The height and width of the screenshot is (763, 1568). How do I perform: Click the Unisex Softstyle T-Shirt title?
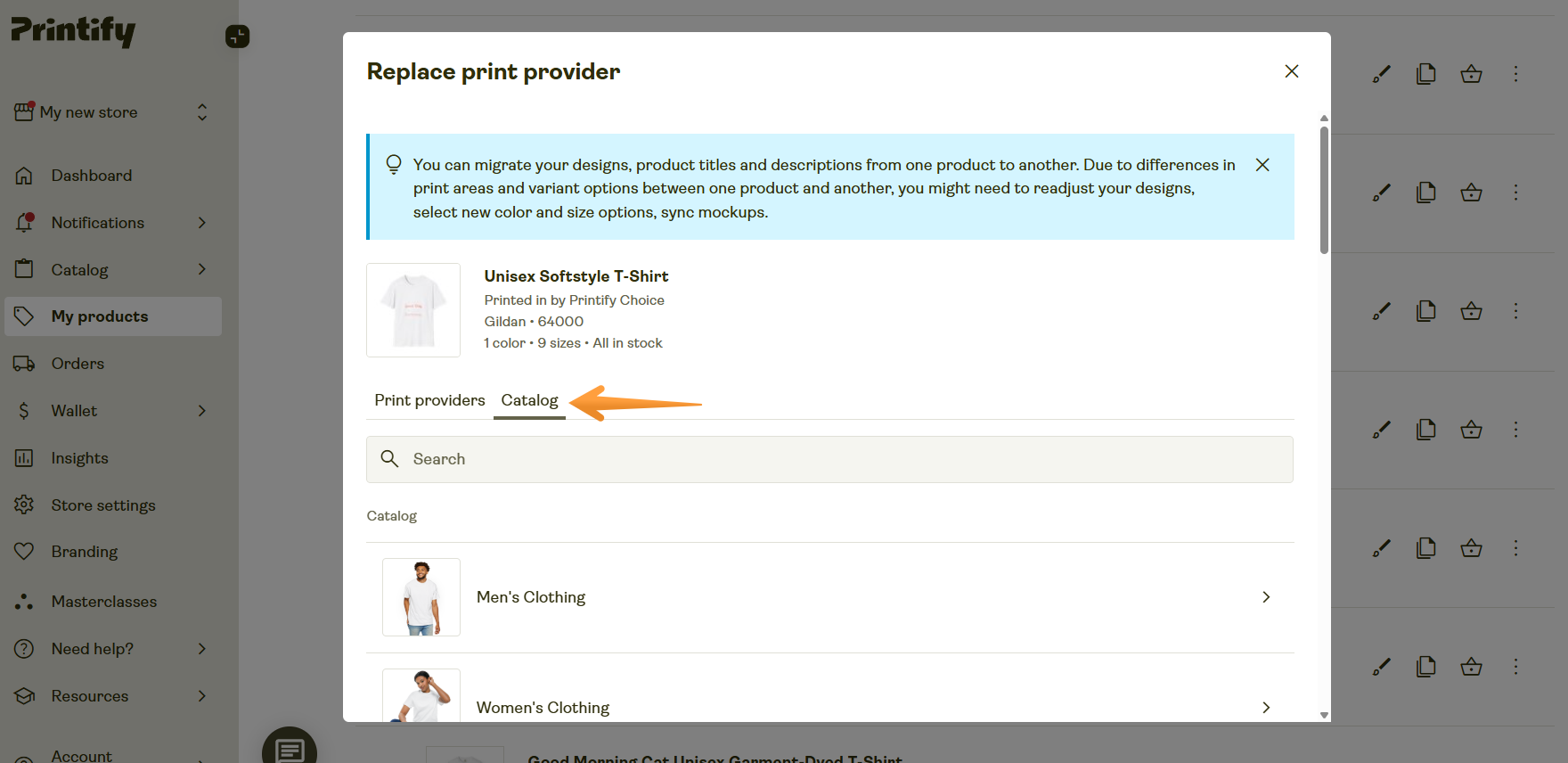click(x=576, y=276)
